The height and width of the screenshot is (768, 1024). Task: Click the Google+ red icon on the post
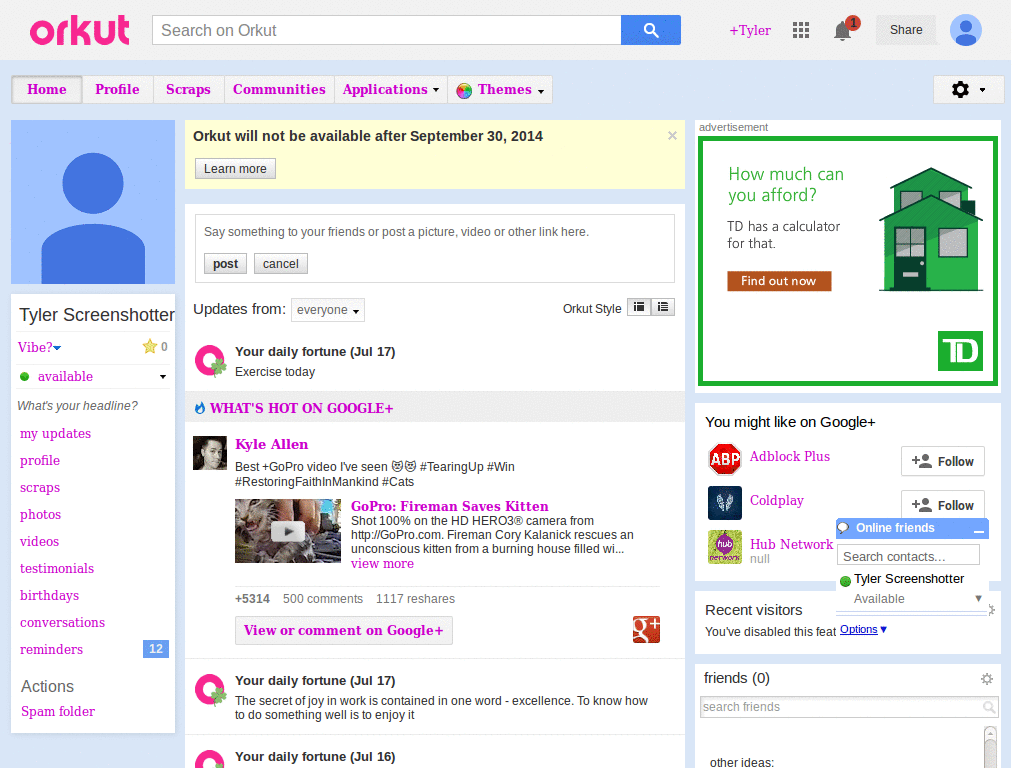pyautogui.click(x=646, y=630)
